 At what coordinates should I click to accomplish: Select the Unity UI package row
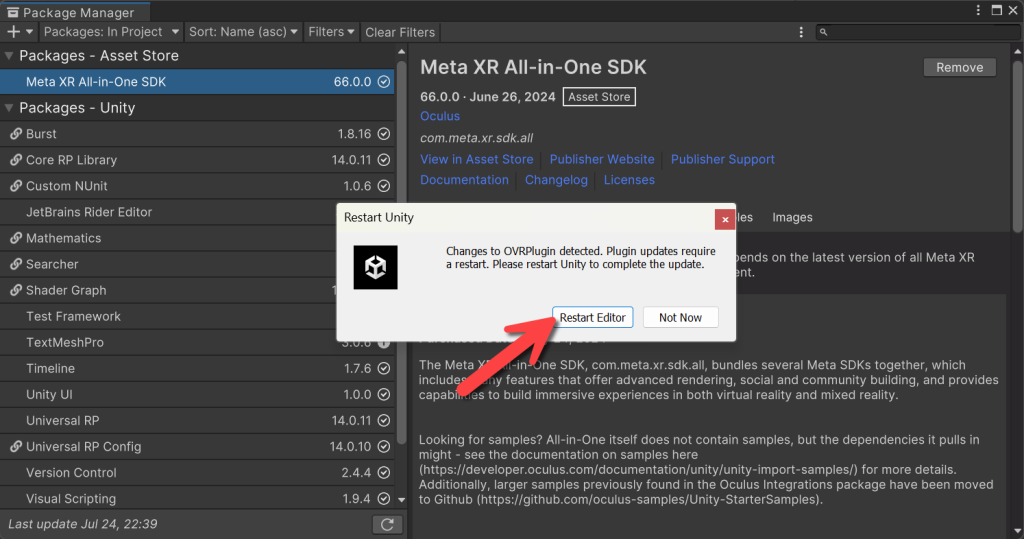197,395
